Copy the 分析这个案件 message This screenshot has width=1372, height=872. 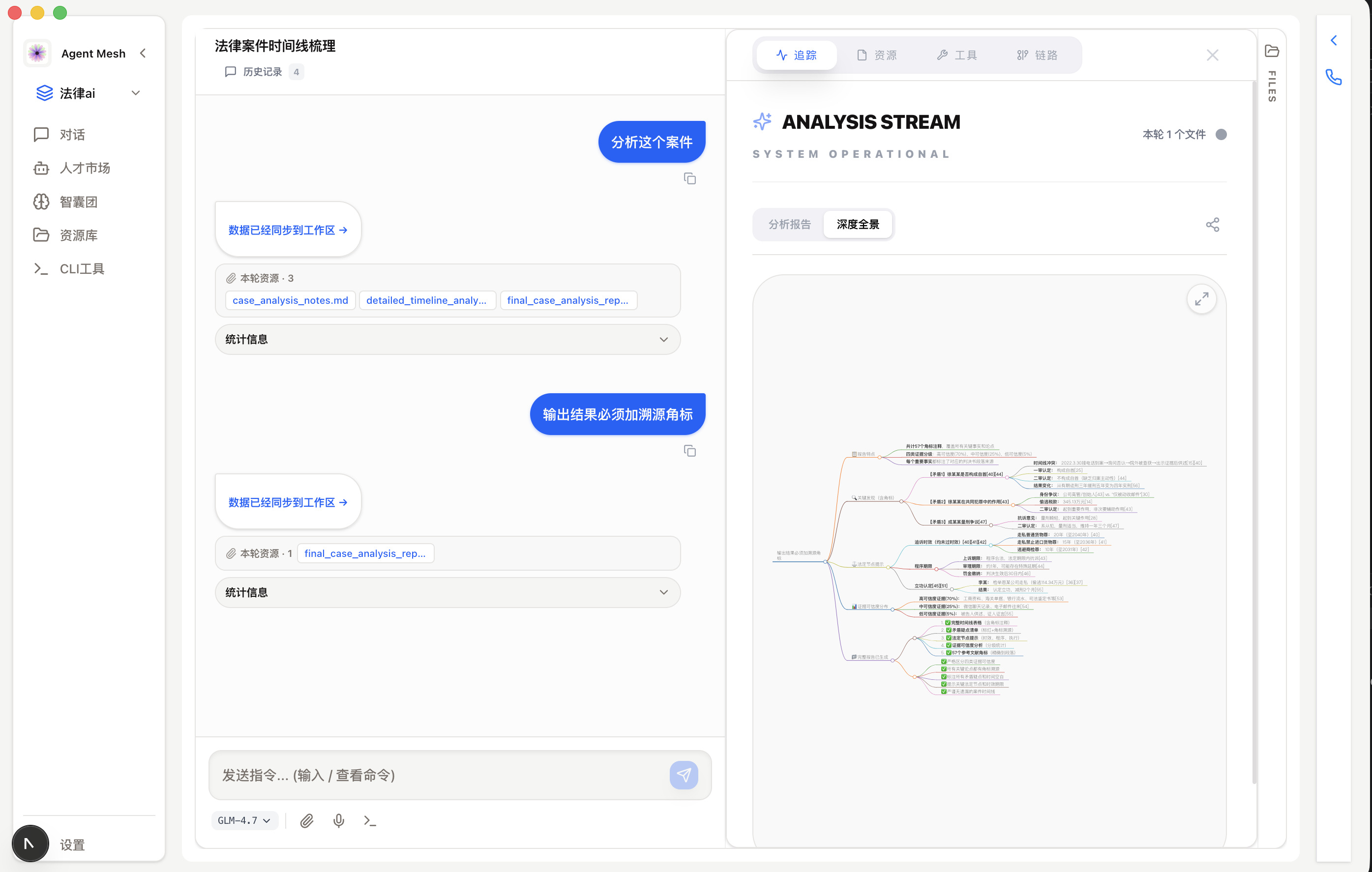pos(689,179)
